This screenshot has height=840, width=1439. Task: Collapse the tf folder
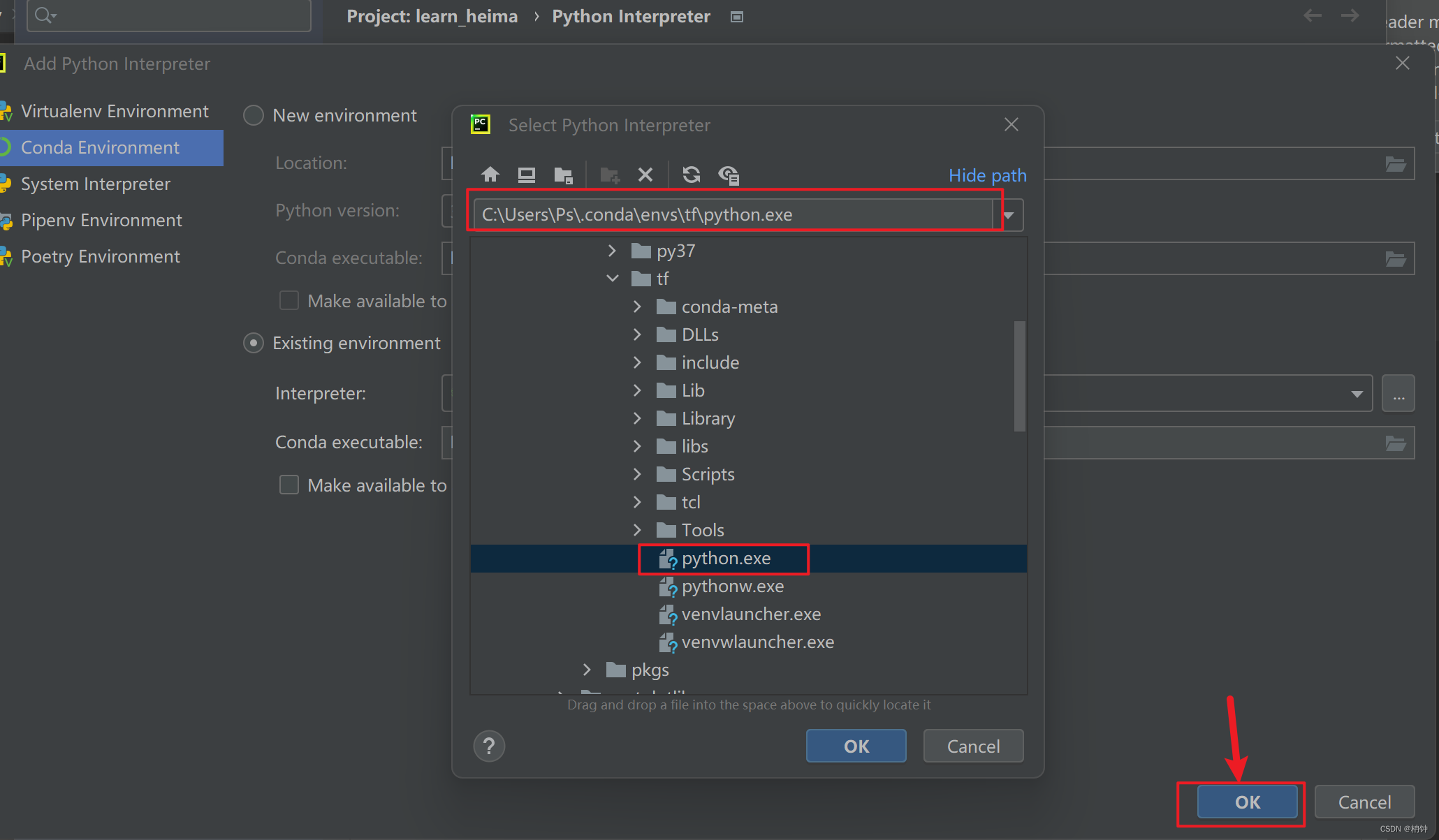point(613,278)
